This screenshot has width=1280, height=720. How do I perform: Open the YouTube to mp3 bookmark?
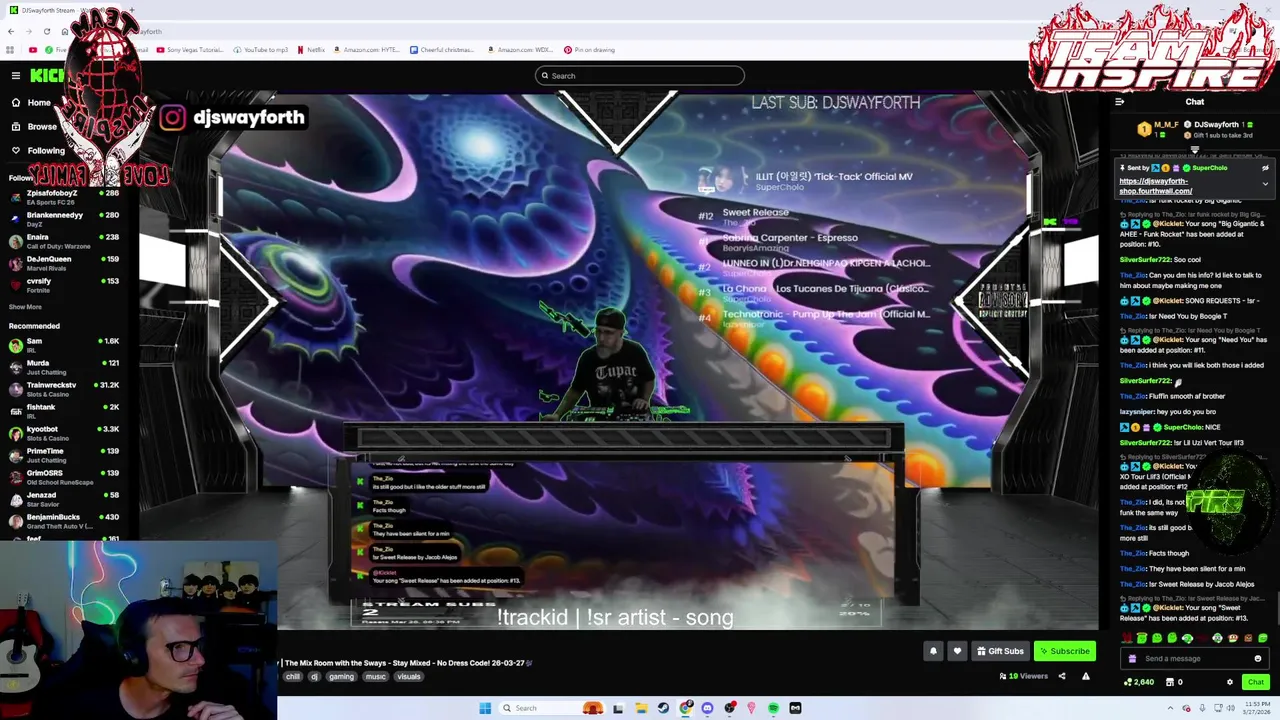(x=260, y=50)
